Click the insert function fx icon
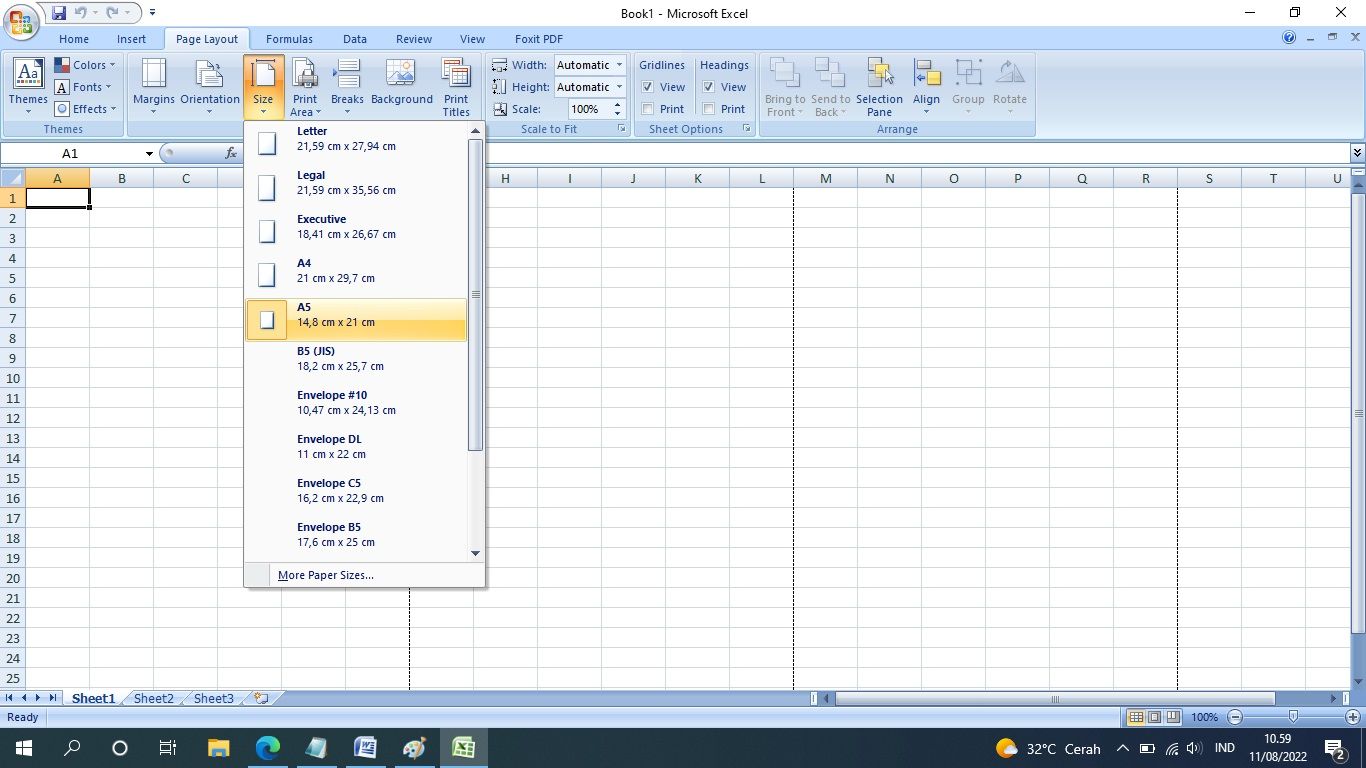Viewport: 1366px width, 768px height. (231, 153)
